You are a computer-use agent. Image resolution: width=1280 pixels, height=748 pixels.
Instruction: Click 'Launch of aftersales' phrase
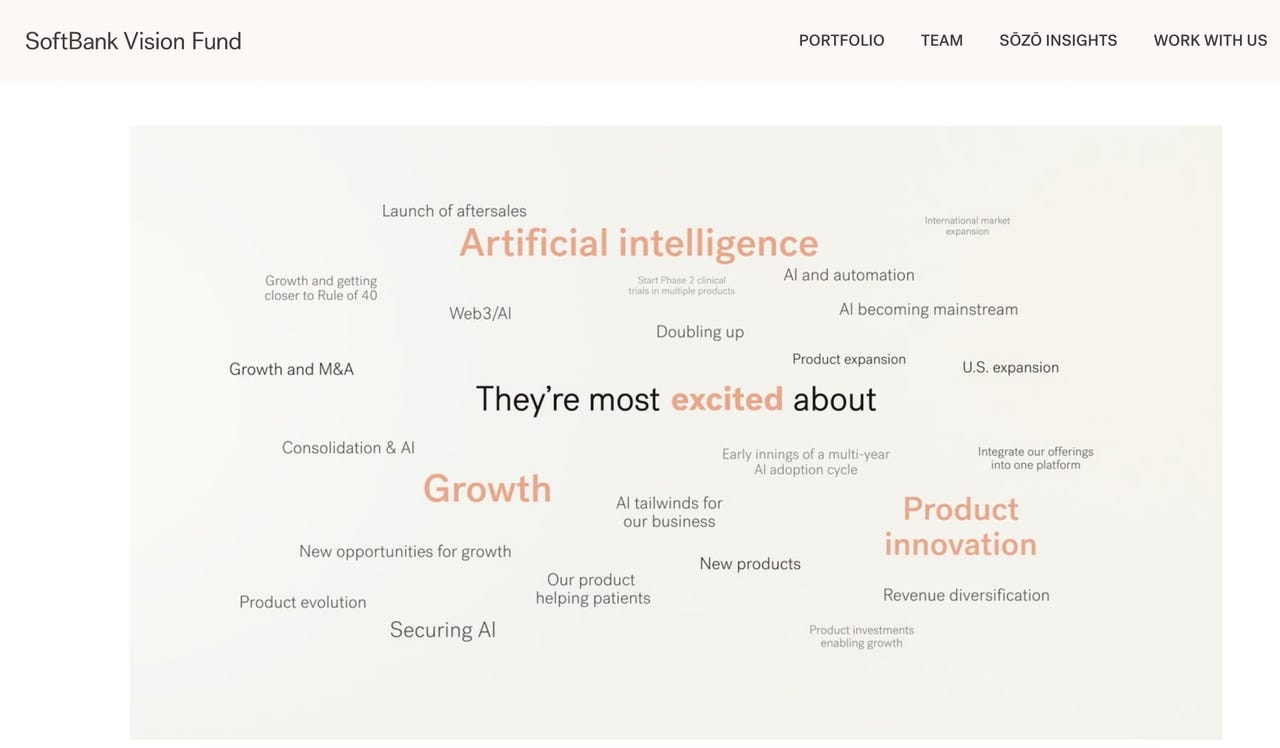454,211
